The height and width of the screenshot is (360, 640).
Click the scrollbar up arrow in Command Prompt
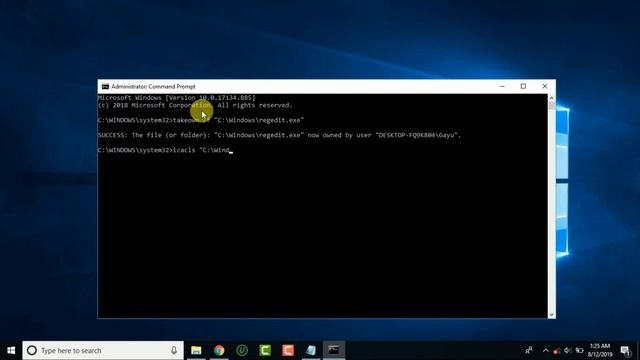tap(551, 98)
